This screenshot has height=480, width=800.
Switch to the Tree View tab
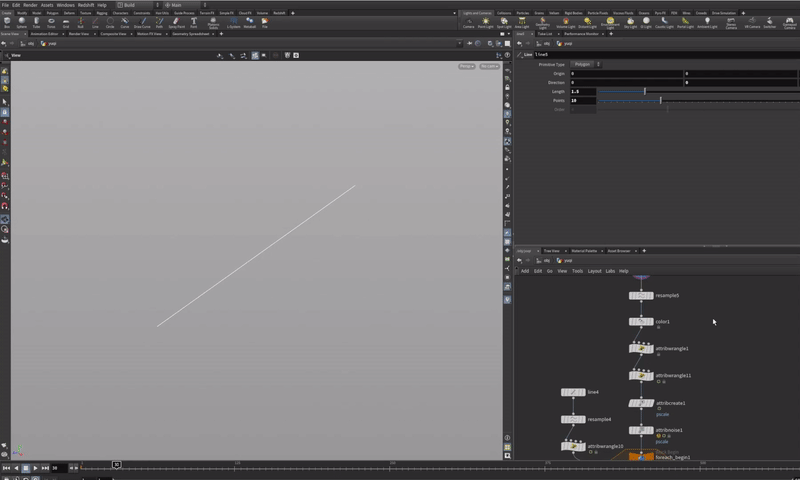[552, 251]
